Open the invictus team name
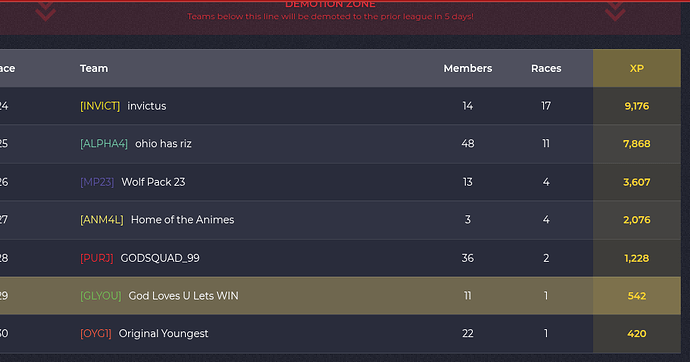The width and height of the screenshot is (690, 362). 147,106
